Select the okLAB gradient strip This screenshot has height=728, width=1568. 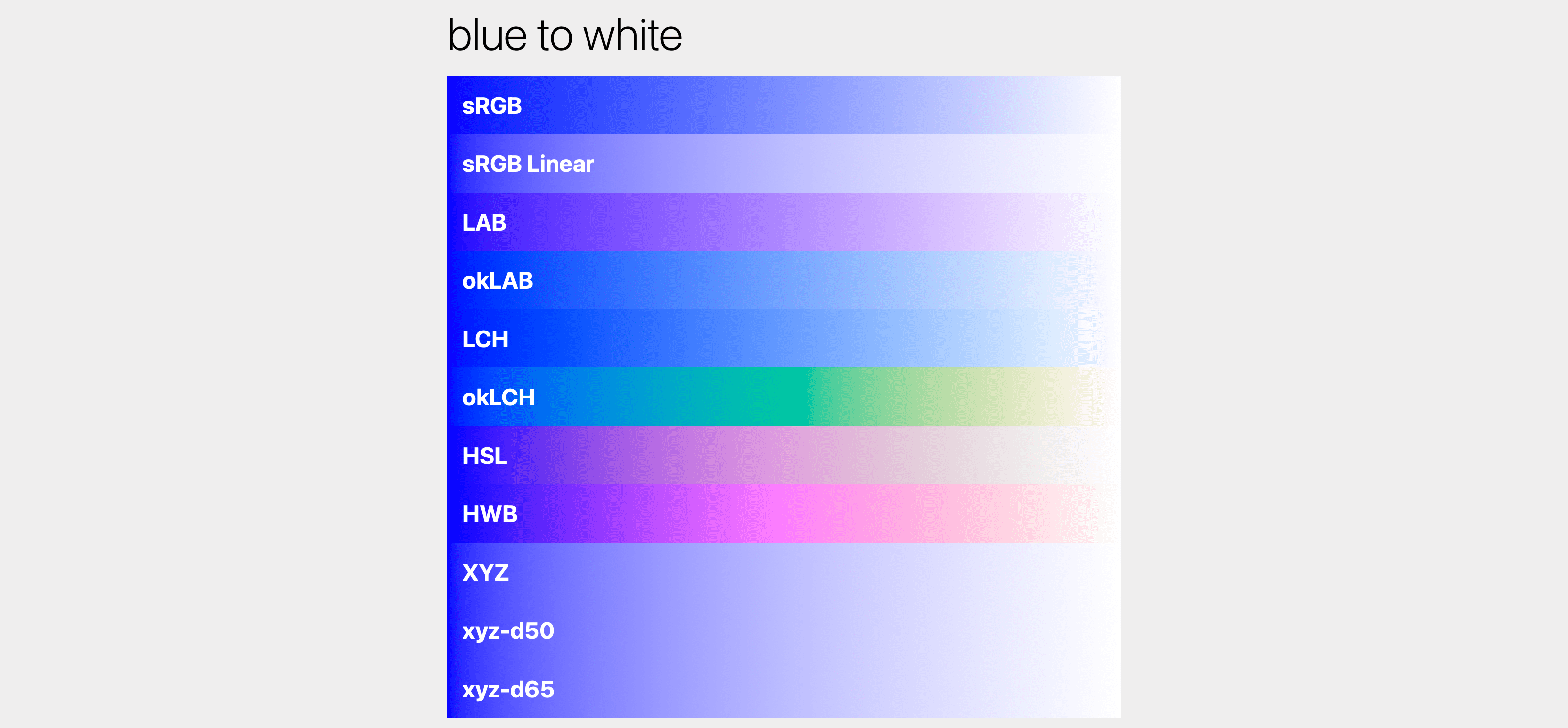point(784,280)
